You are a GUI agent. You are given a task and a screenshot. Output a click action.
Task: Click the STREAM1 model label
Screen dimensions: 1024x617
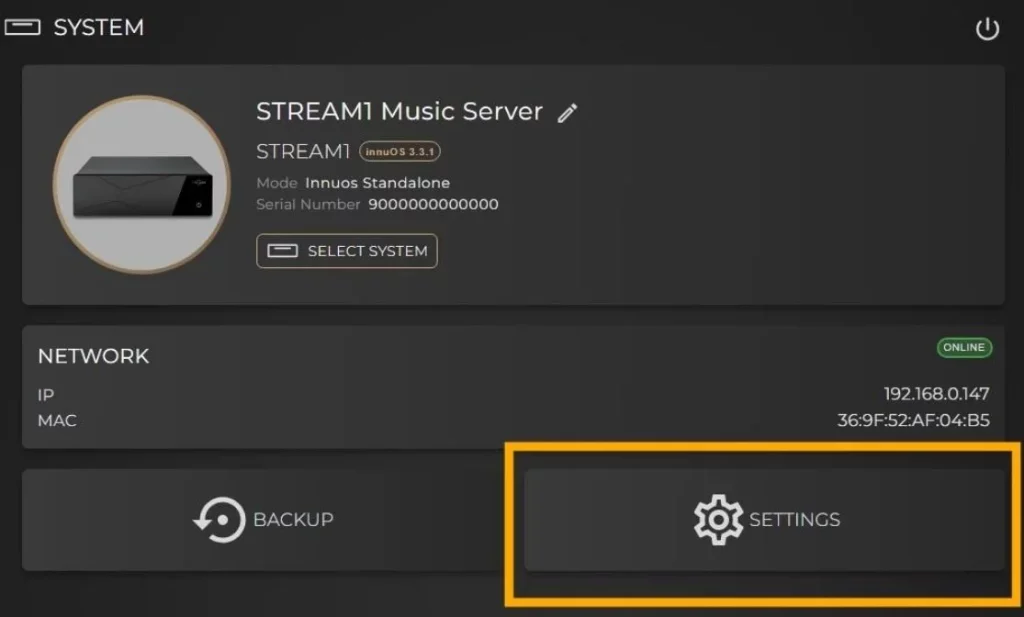[x=303, y=151]
